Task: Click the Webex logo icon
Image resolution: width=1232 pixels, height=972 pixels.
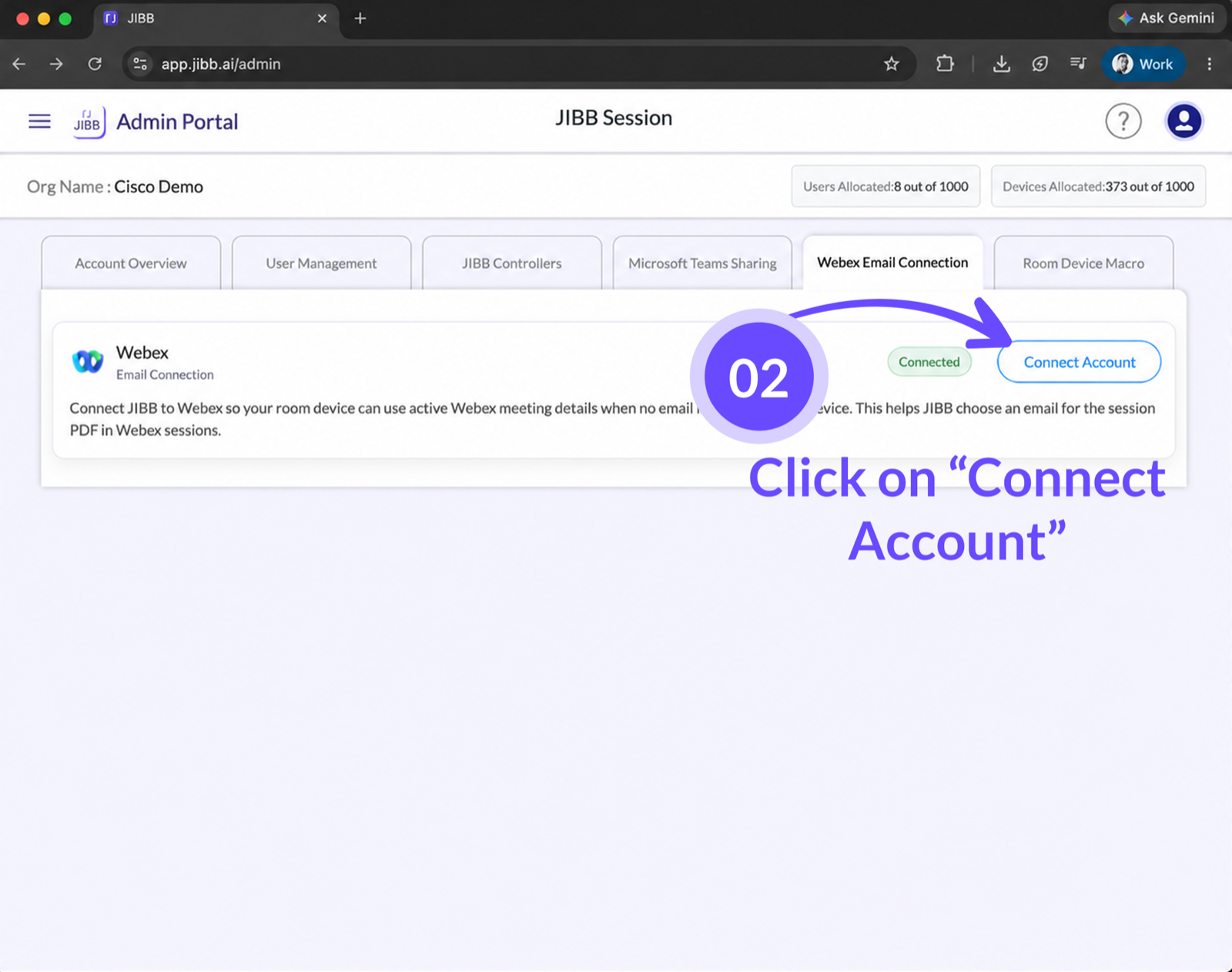Action: (88, 360)
